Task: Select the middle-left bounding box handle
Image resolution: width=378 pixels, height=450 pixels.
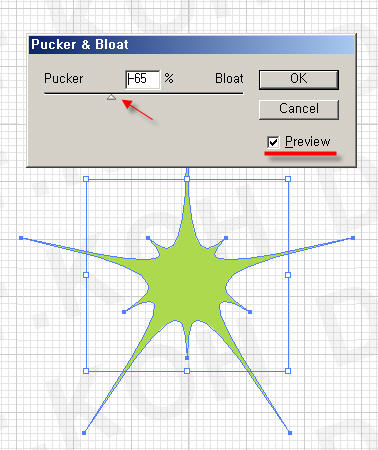Action: [x=86, y=275]
